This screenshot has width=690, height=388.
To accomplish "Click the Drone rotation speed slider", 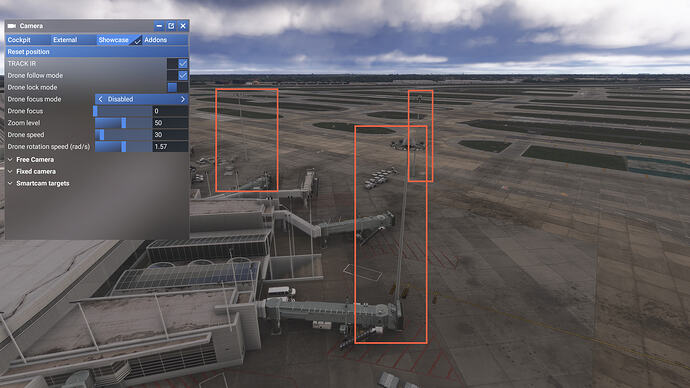I will pyautogui.click(x=123, y=146).
